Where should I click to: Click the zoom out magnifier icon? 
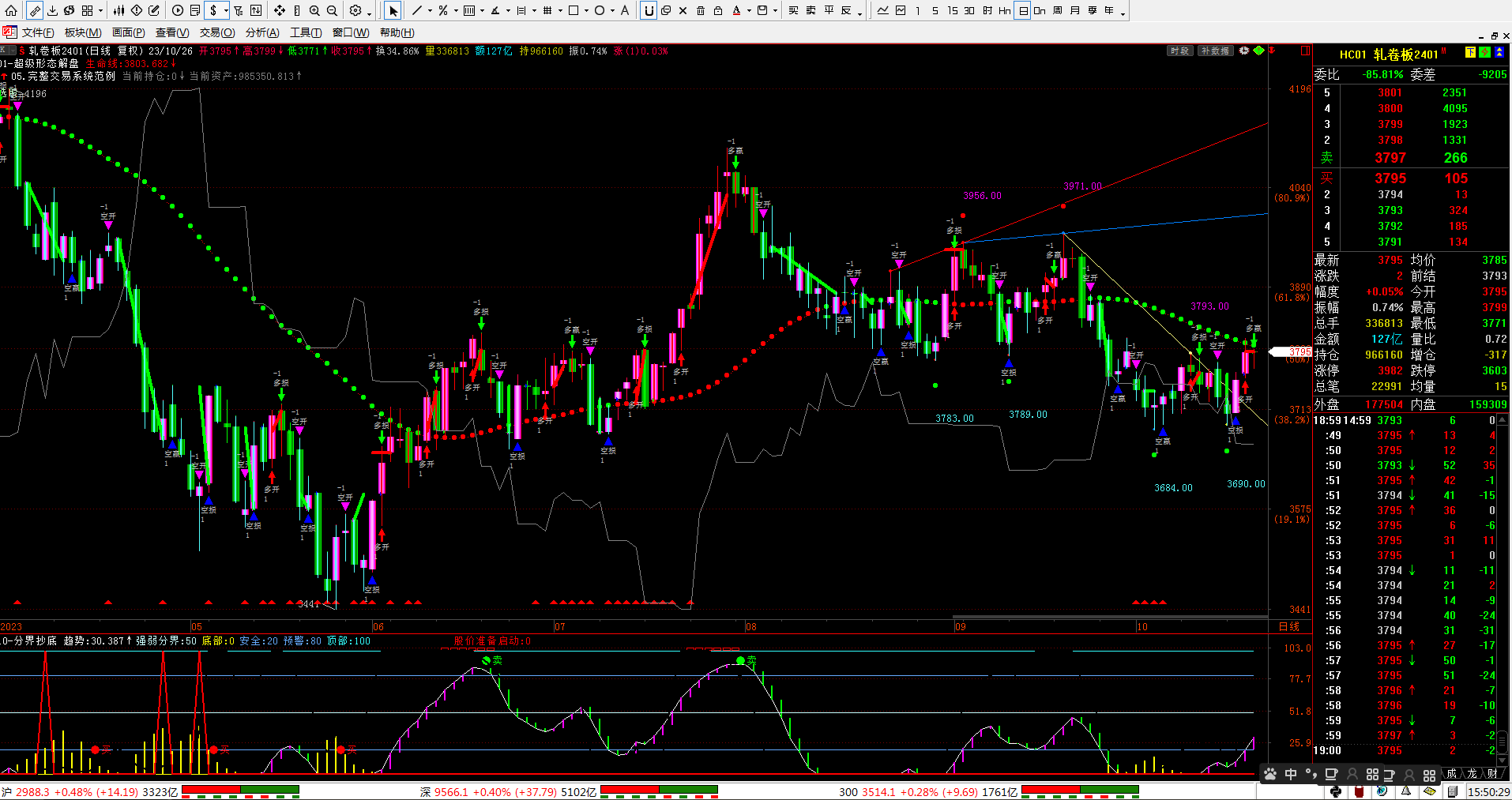[x=331, y=10]
